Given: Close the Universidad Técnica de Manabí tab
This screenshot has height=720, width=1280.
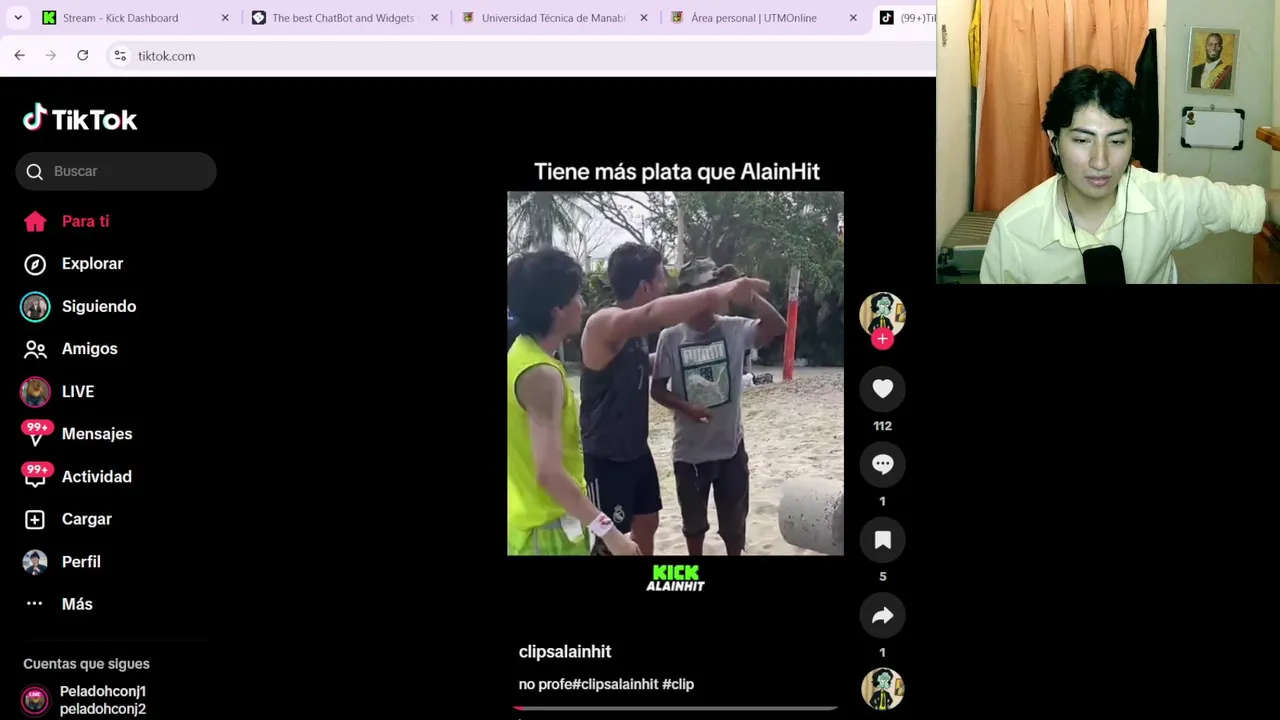Looking at the screenshot, I should coord(644,18).
